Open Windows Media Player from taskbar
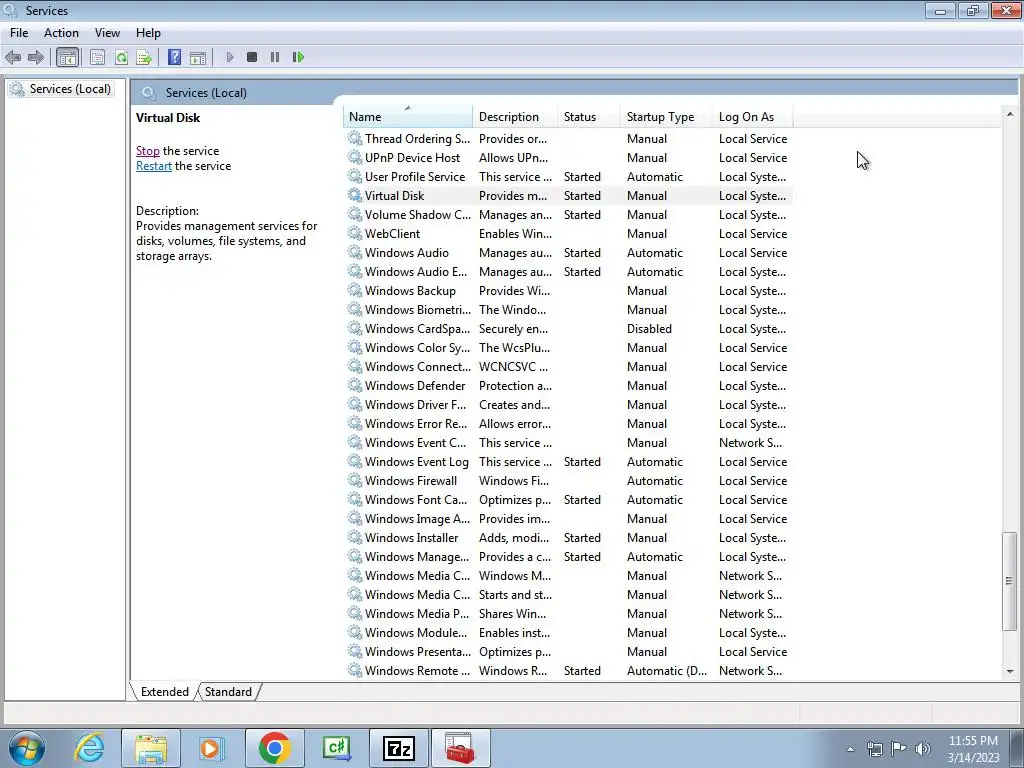Screen dimensions: 1024x768 click(211, 748)
